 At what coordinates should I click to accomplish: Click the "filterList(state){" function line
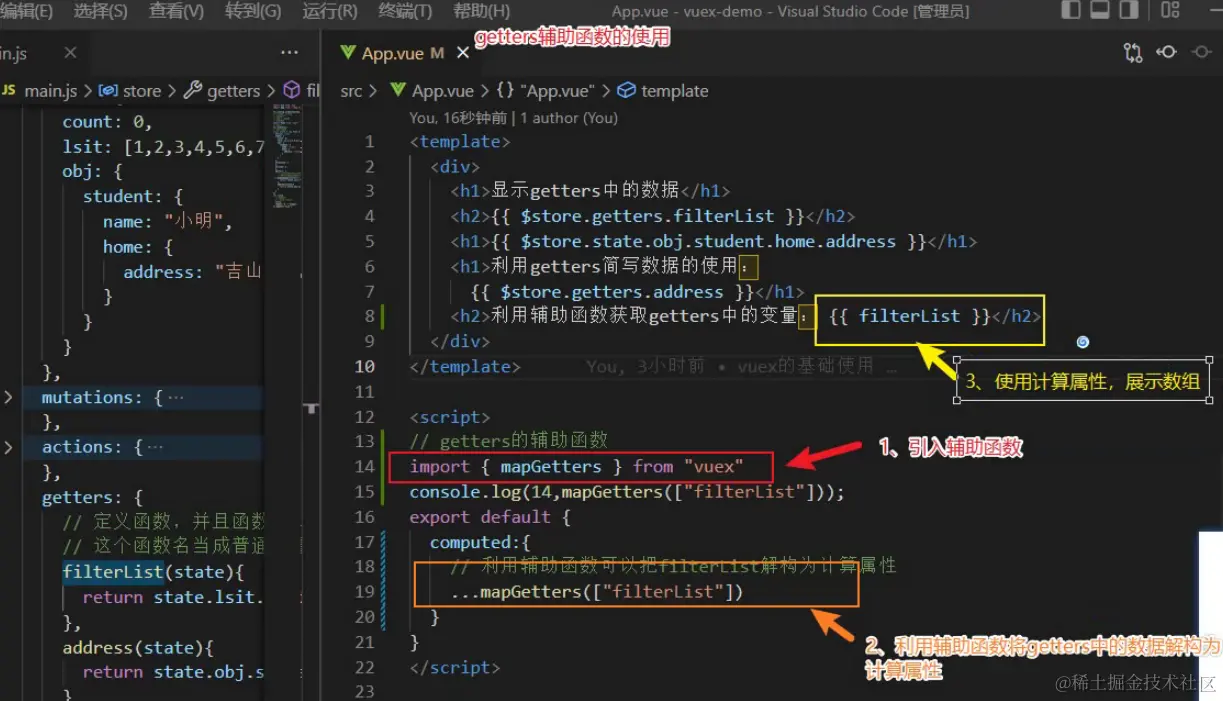click(153, 572)
